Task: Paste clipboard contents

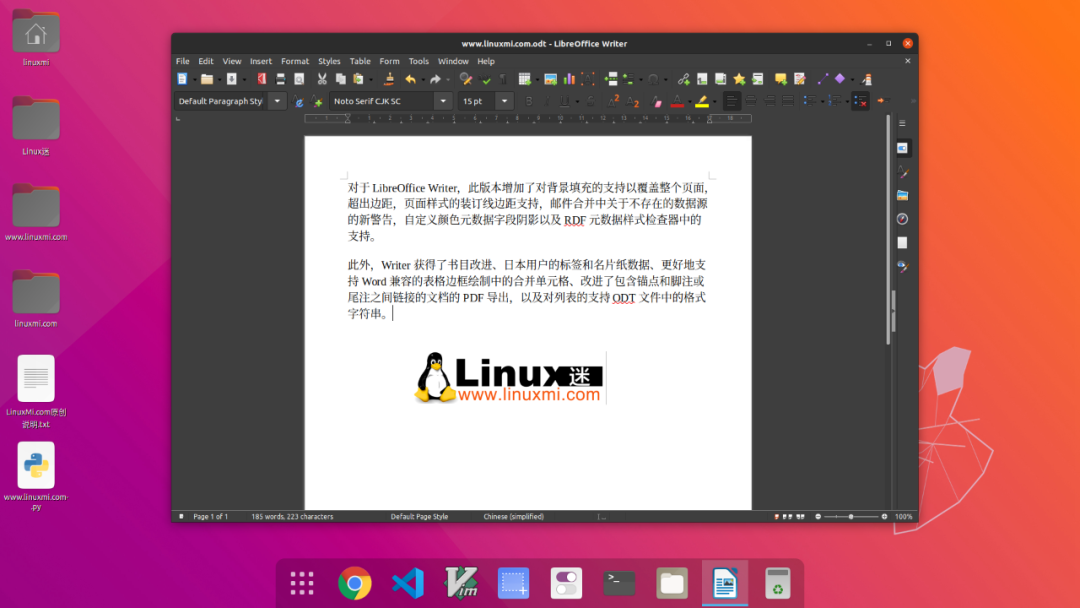Action: point(358,79)
